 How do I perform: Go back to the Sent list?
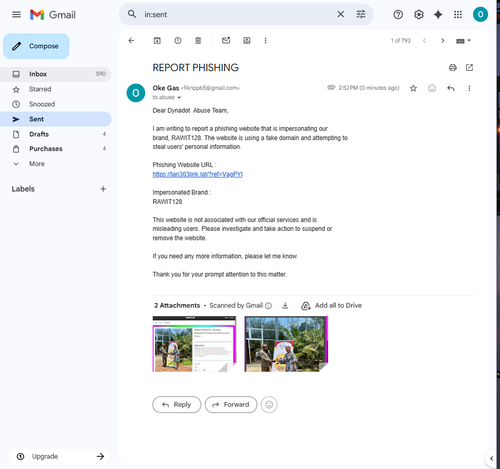[x=131, y=41]
